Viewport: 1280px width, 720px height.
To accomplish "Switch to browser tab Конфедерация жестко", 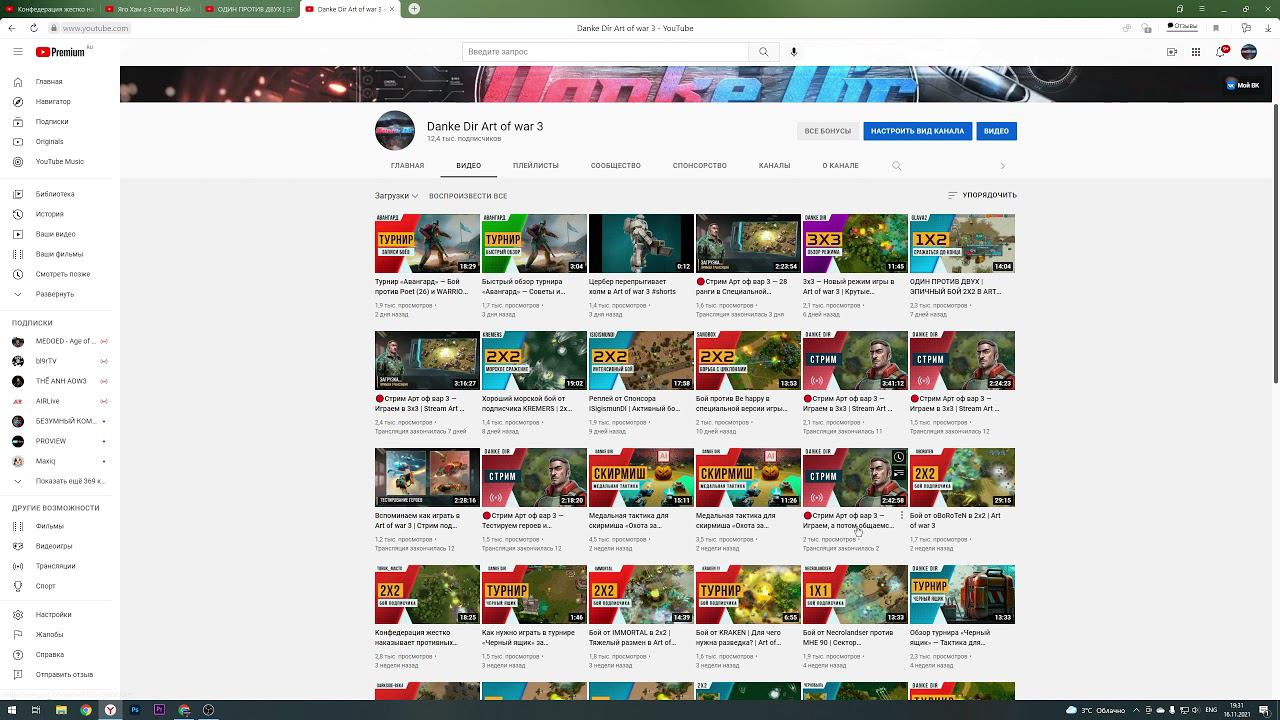I will click(x=50, y=9).
